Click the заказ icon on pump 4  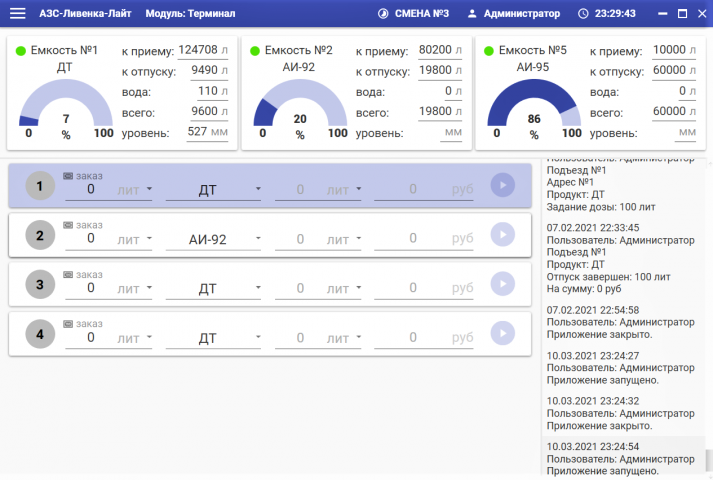click(68, 324)
